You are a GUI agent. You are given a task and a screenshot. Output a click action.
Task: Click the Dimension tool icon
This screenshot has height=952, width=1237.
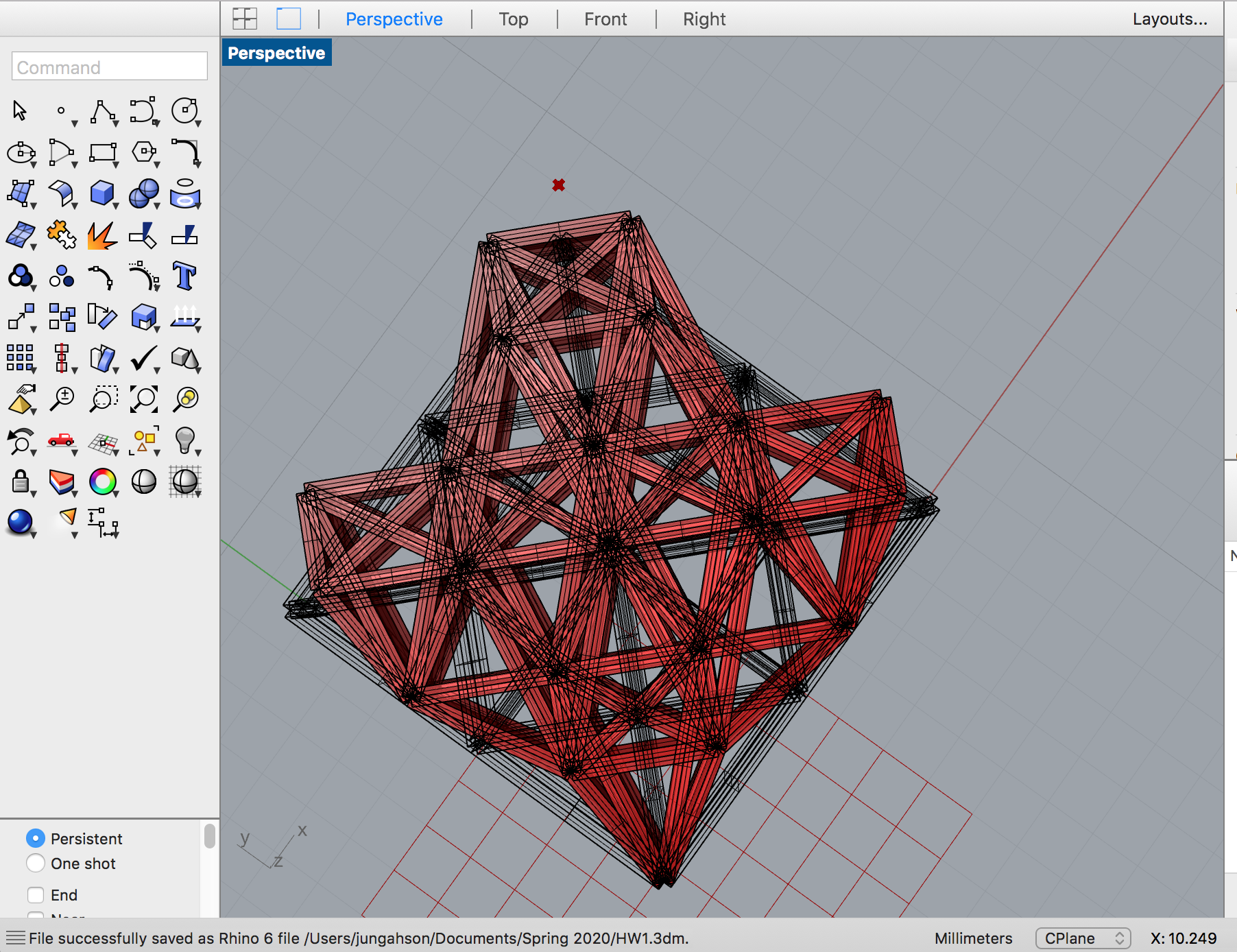click(103, 522)
